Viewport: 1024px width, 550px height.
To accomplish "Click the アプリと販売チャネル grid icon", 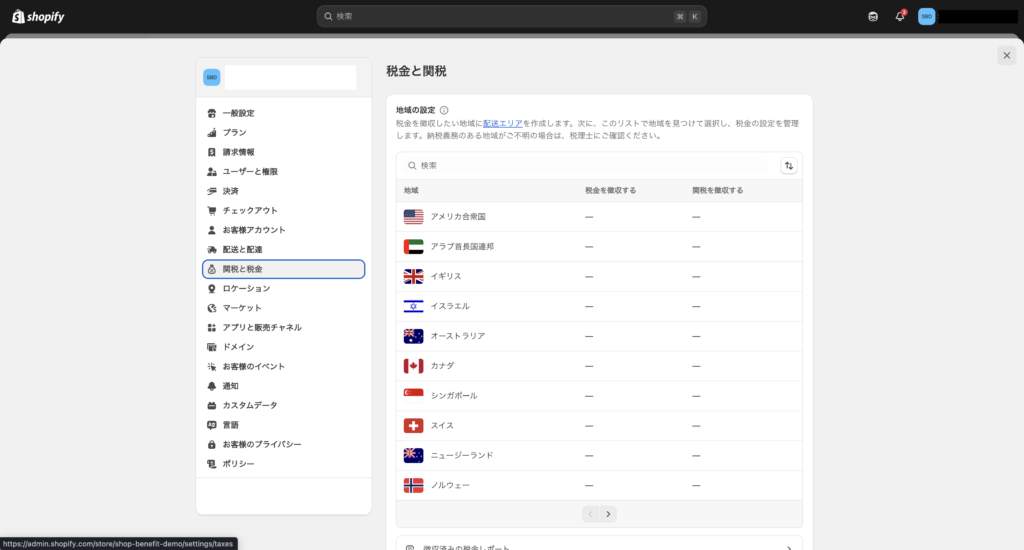I will click(x=212, y=327).
